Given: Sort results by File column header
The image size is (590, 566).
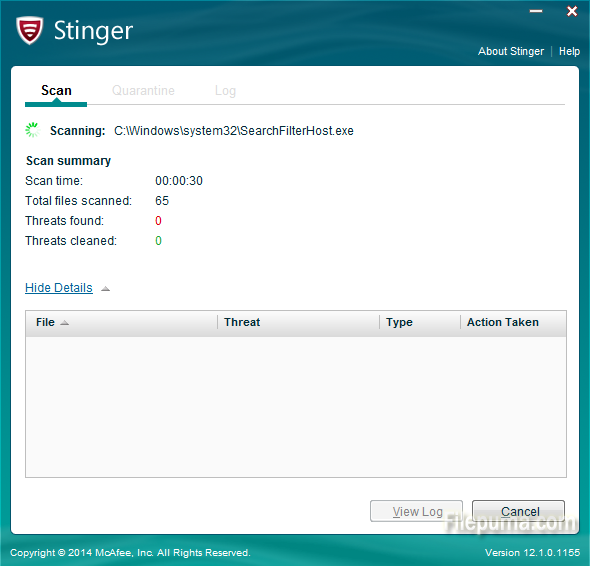Looking at the screenshot, I should click(x=122, y=323).
